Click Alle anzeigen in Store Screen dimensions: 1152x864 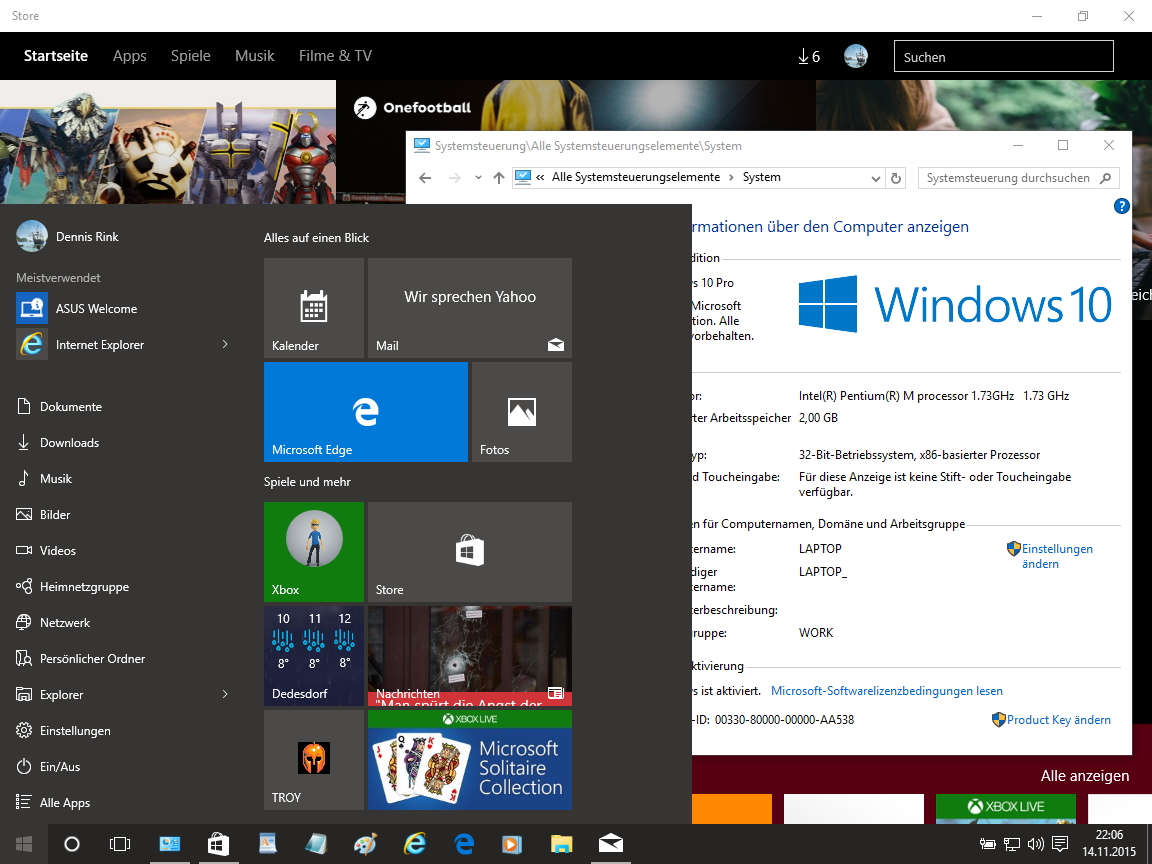[x=1084, y=776]
